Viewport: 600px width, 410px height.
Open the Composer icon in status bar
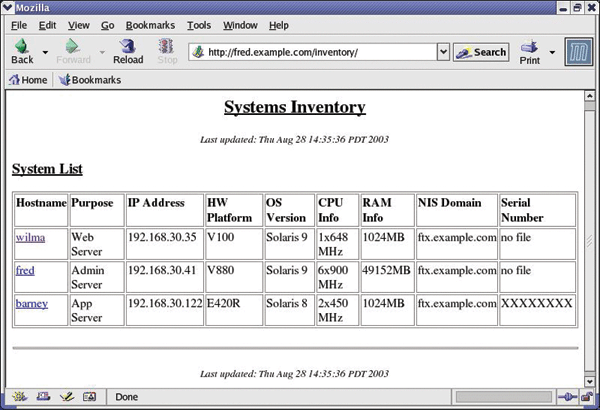click(x=66, y=397)
